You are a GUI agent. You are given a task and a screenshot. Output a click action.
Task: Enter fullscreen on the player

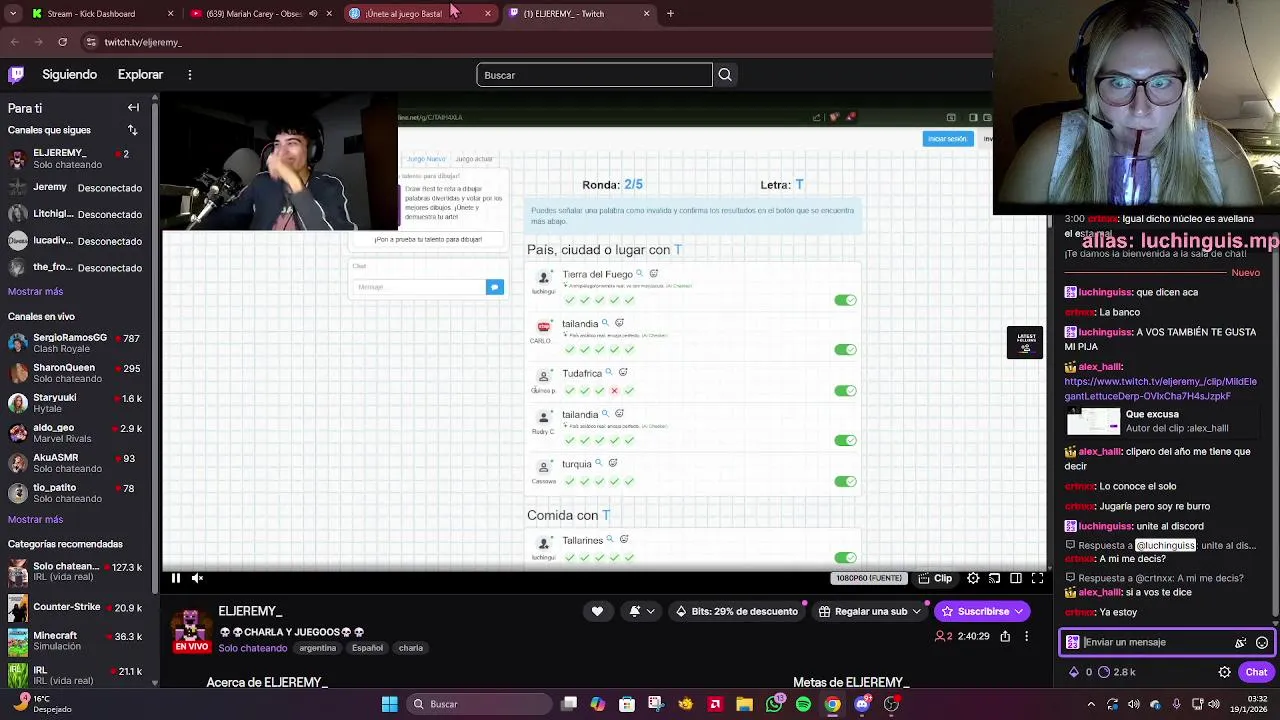click(1037, 578)
